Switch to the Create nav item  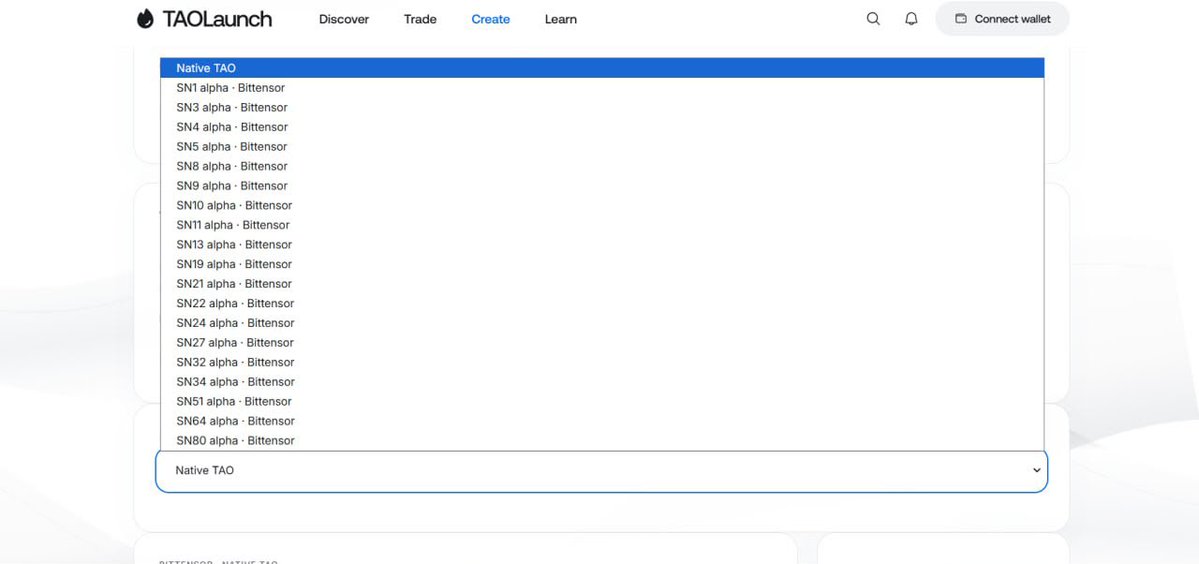(491, 19)
